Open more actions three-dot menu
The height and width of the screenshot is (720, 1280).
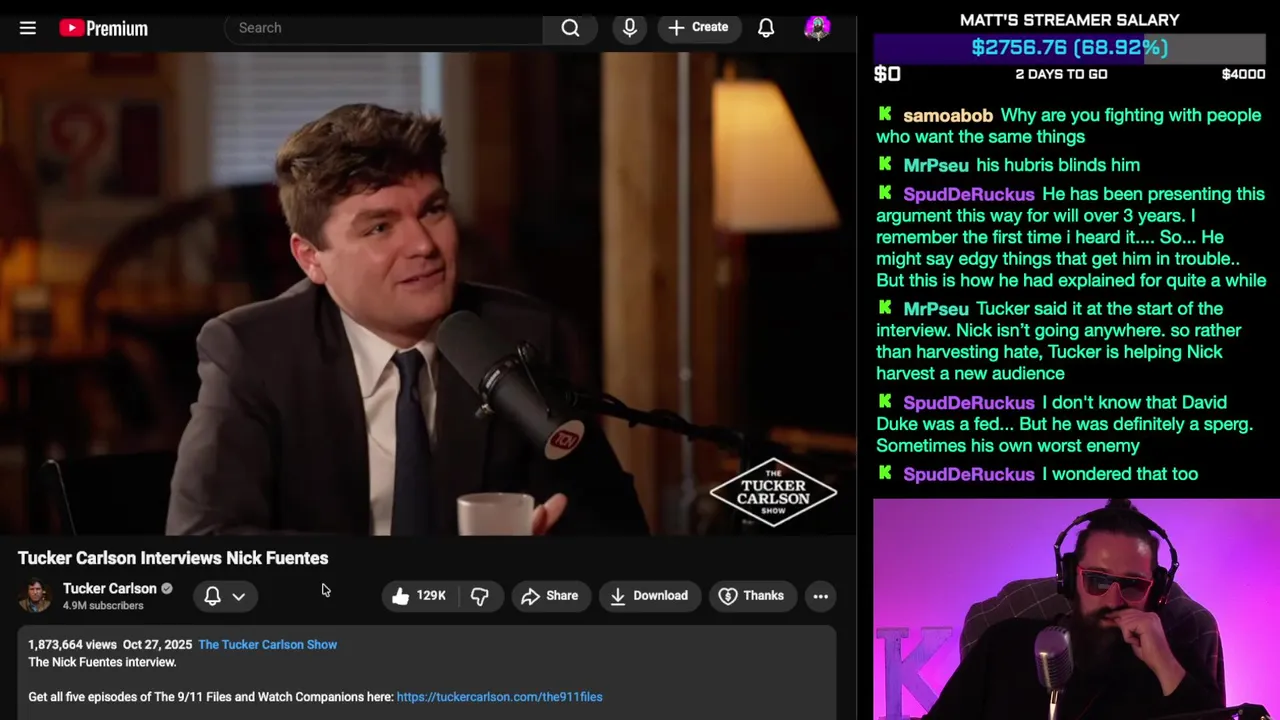click(x=820, y=596)
